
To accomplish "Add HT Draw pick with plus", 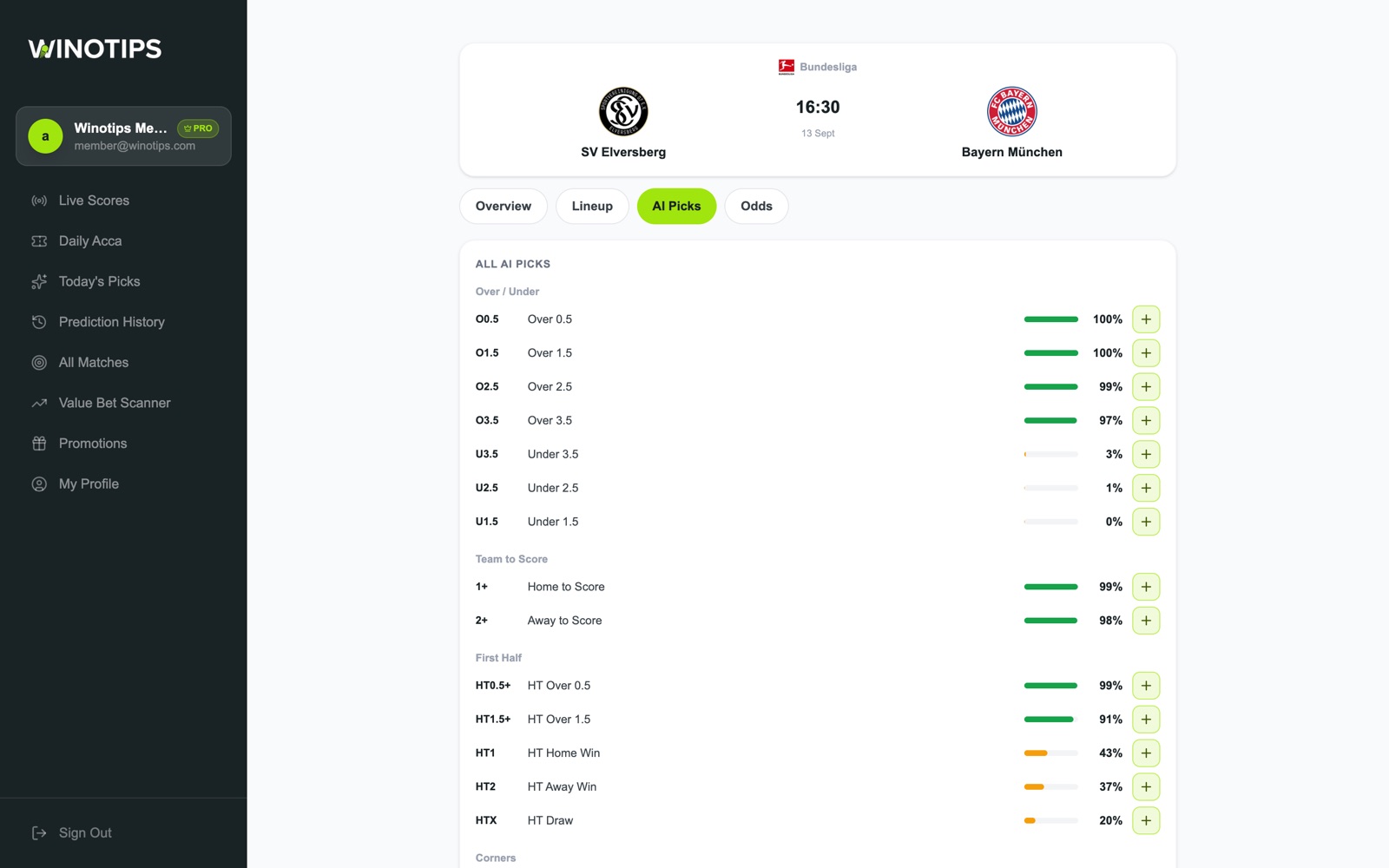I will click(x=1146, y=820).
